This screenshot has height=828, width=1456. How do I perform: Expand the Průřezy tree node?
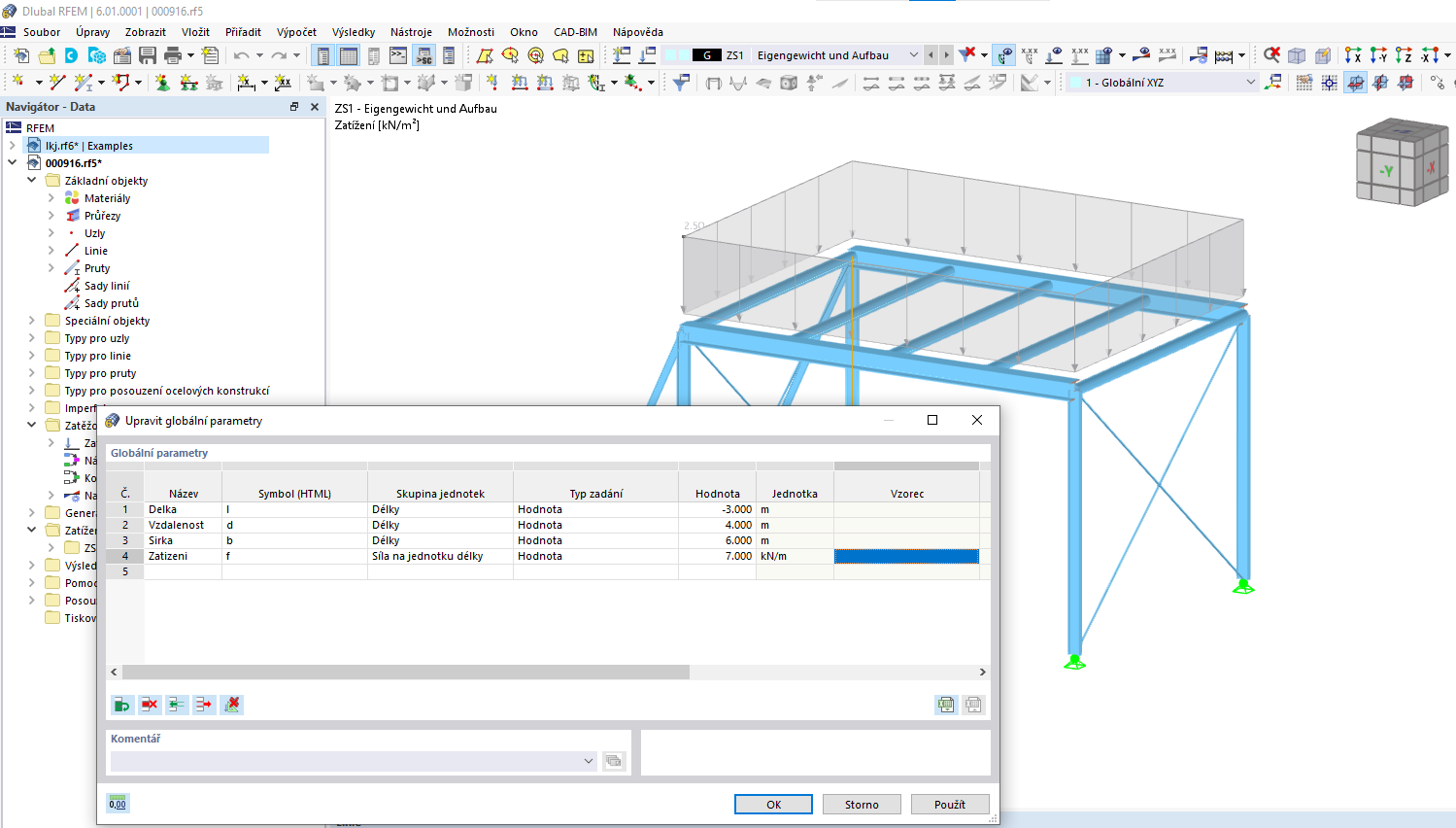pos(51,216)
